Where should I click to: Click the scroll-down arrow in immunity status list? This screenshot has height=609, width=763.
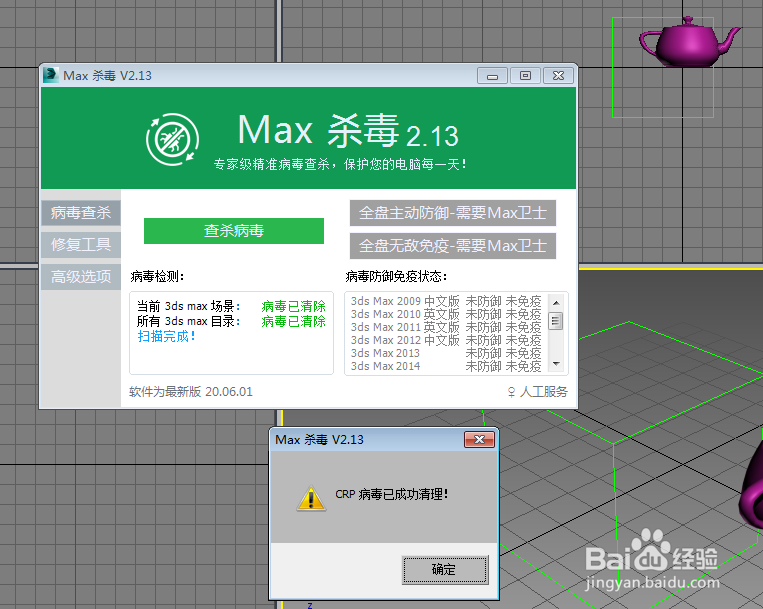(x=556, y=364)
